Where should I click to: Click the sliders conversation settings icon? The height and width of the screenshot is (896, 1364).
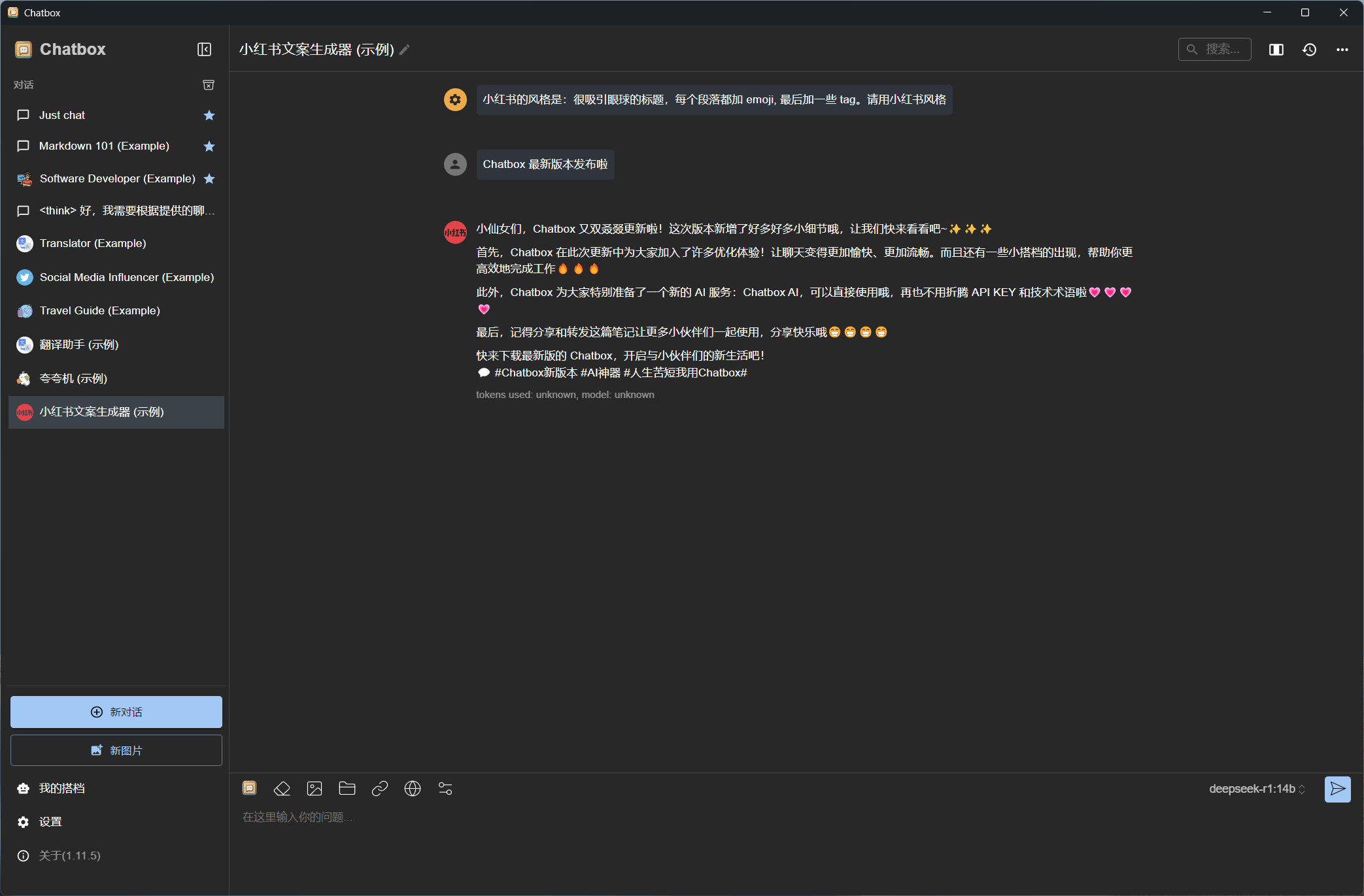445,789
